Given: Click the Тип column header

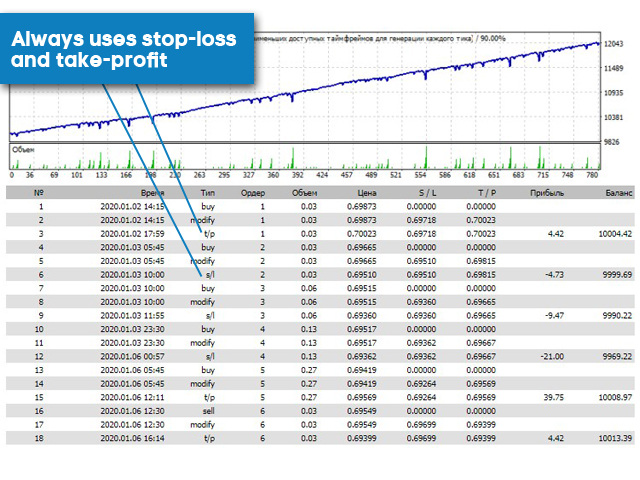Looking at the screenshot, I should click(207, 193).
